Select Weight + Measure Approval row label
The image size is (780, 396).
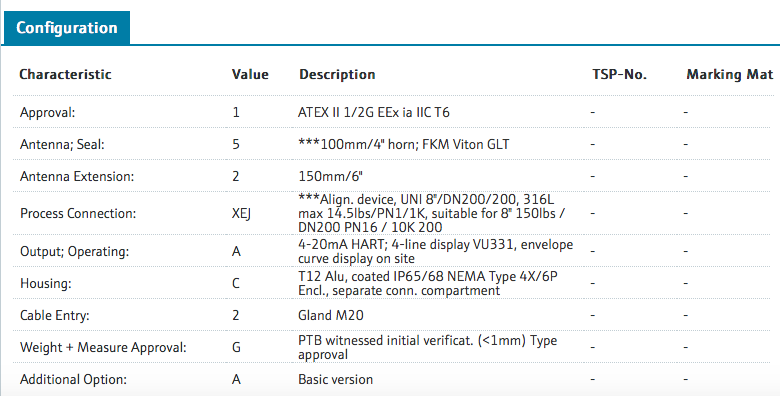coord(103,347)
